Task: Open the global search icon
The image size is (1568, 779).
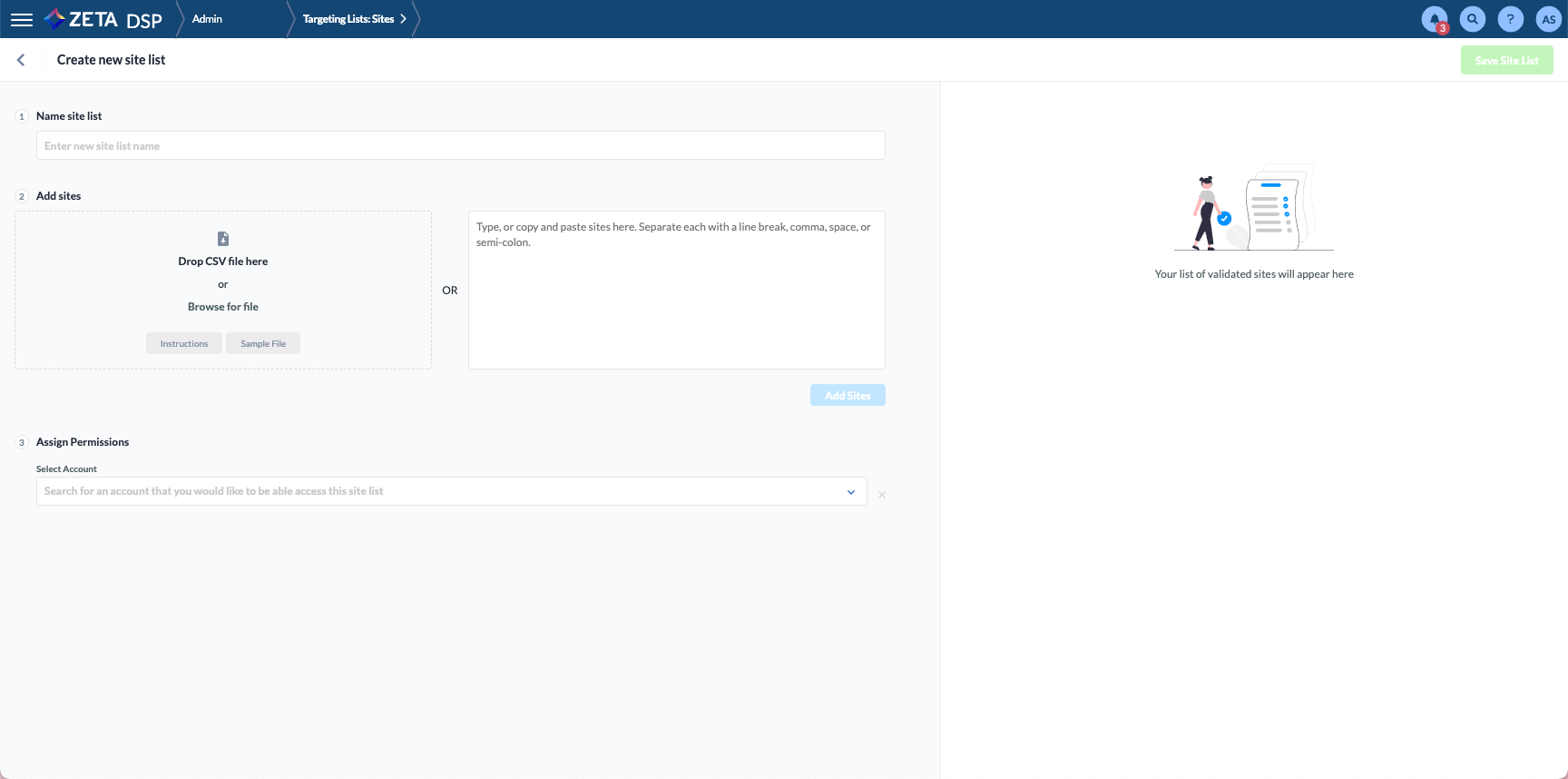Action: pos(1472,19)
